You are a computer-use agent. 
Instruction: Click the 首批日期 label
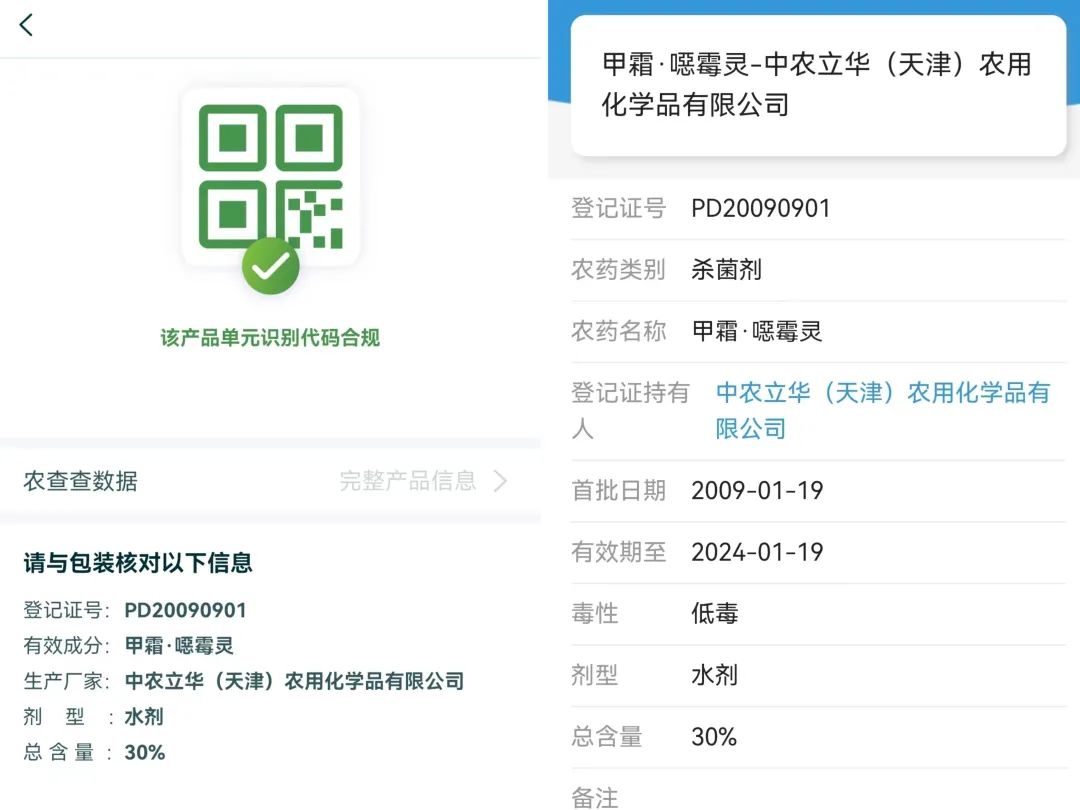[x=619, y=490]
